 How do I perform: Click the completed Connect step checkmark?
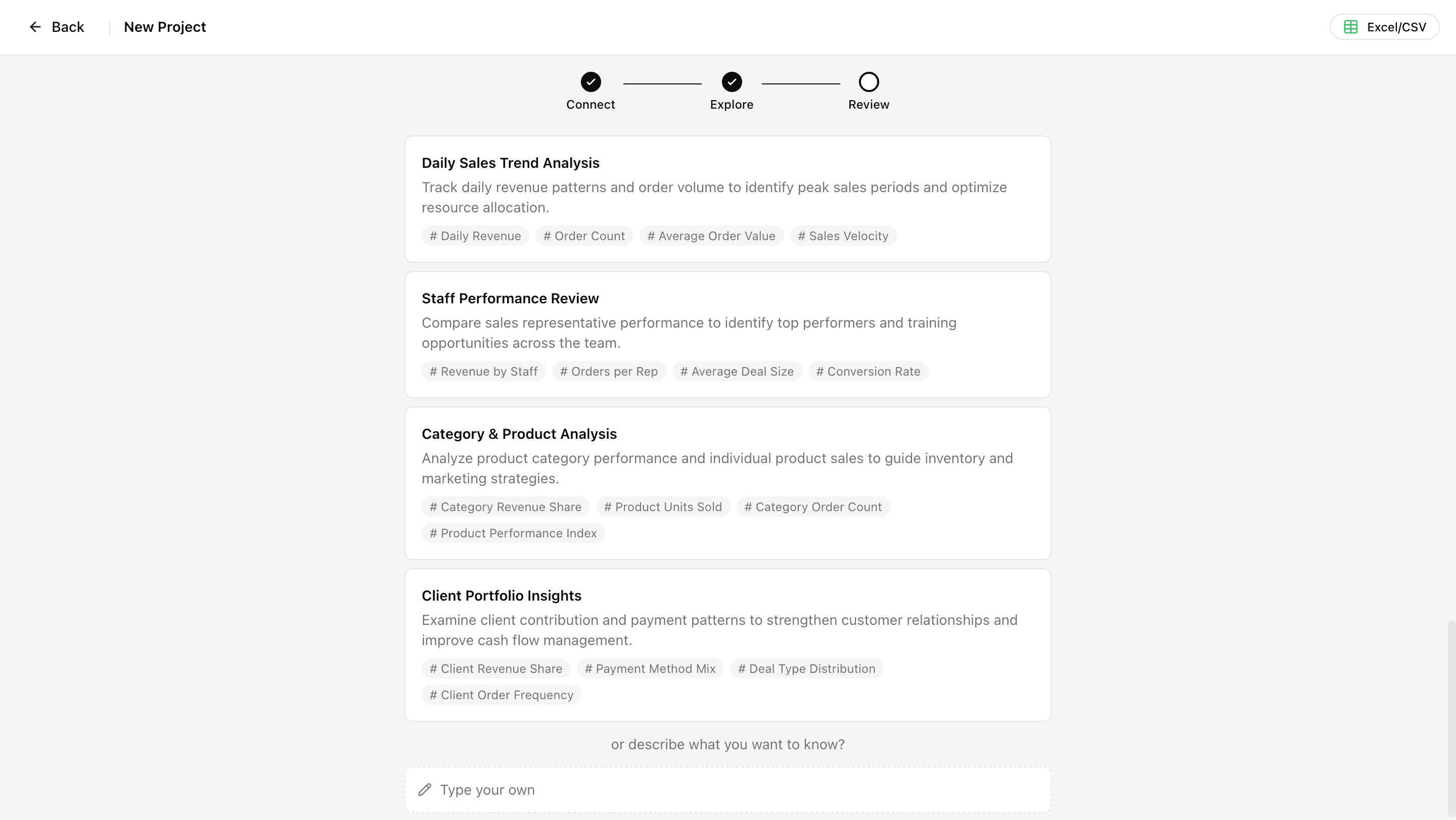pyautogui.click(x=590, y=82)
